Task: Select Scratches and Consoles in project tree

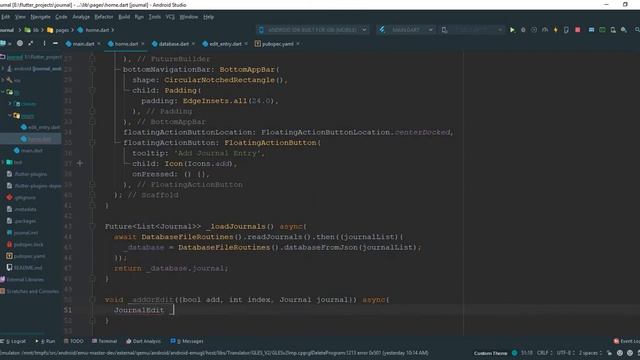Action: coord(30,291)
